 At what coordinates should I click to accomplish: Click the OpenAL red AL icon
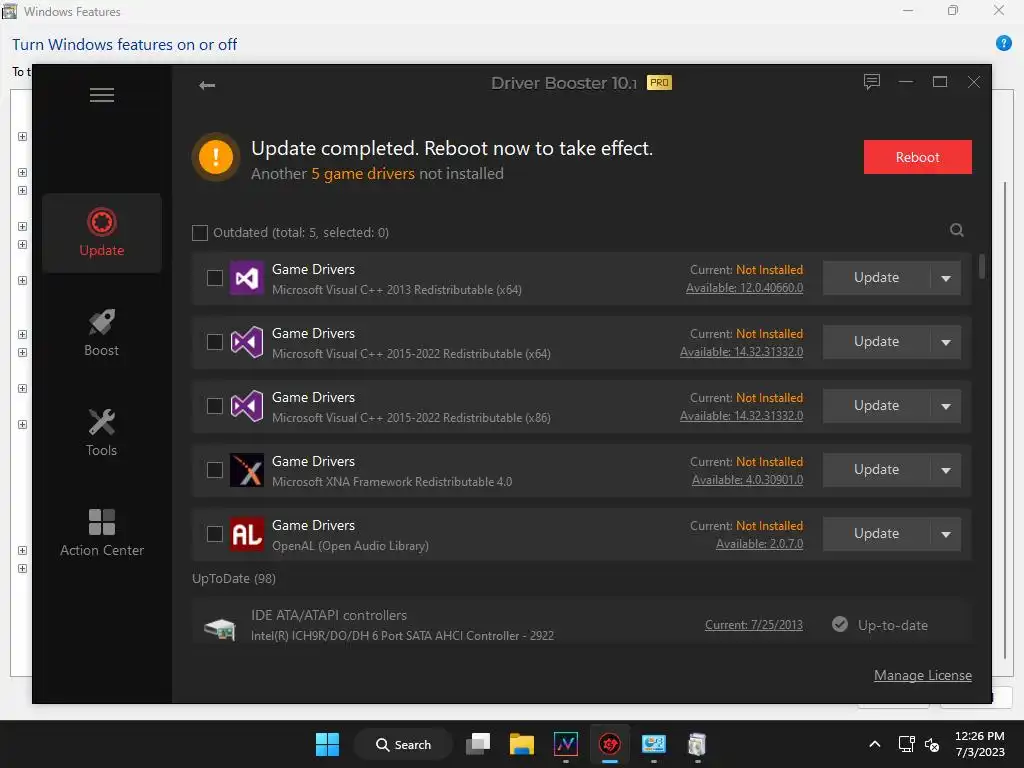(247, 534)
